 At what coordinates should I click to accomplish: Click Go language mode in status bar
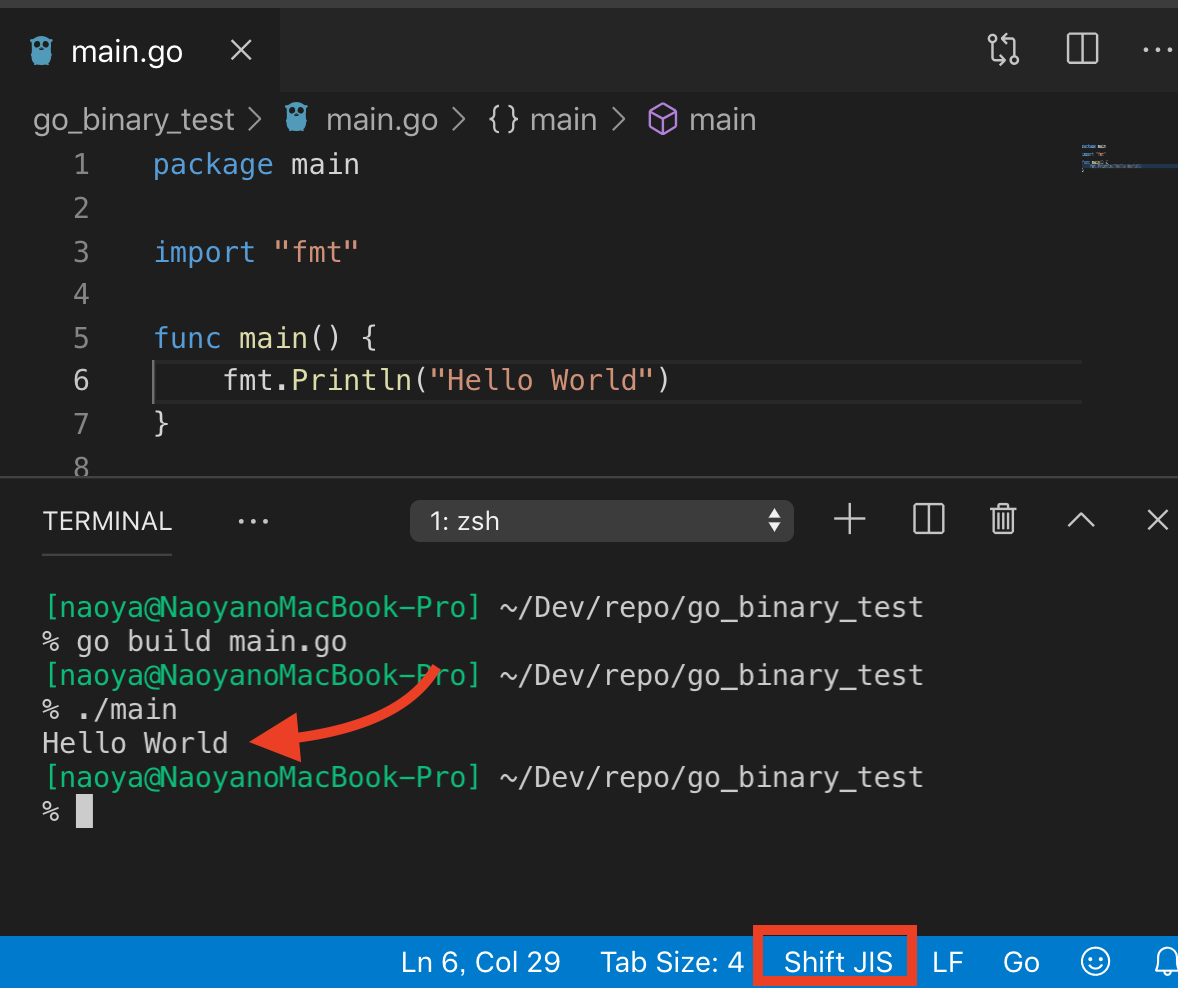tap(1021, 962)
